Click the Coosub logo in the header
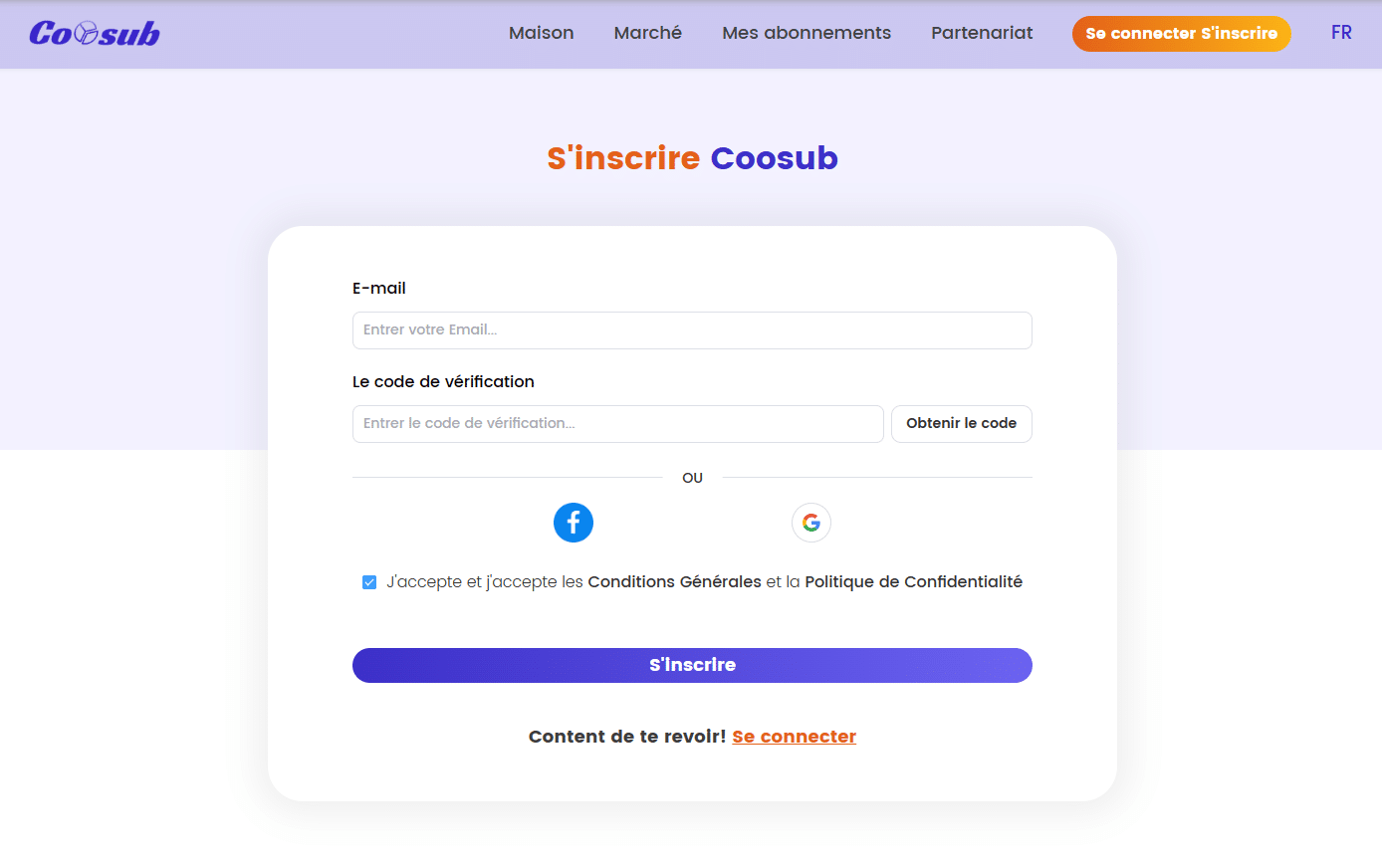This screenshot has height=868, width=1382. 95,34
